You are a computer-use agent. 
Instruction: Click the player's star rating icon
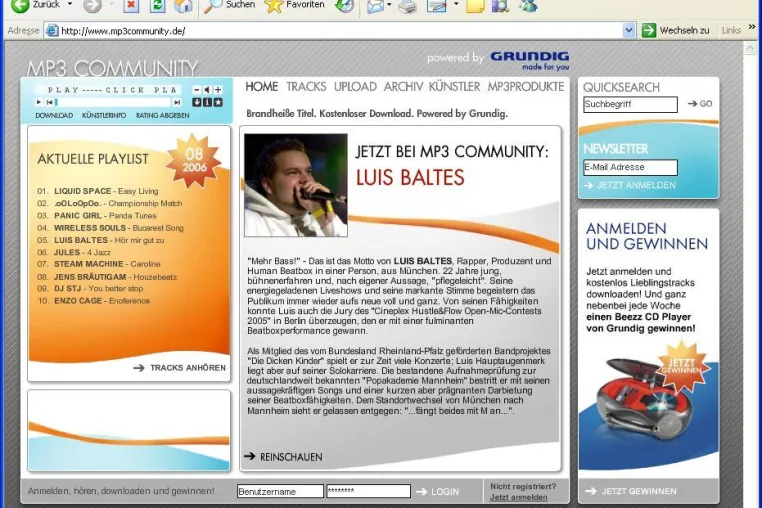[x=218, y=102]
